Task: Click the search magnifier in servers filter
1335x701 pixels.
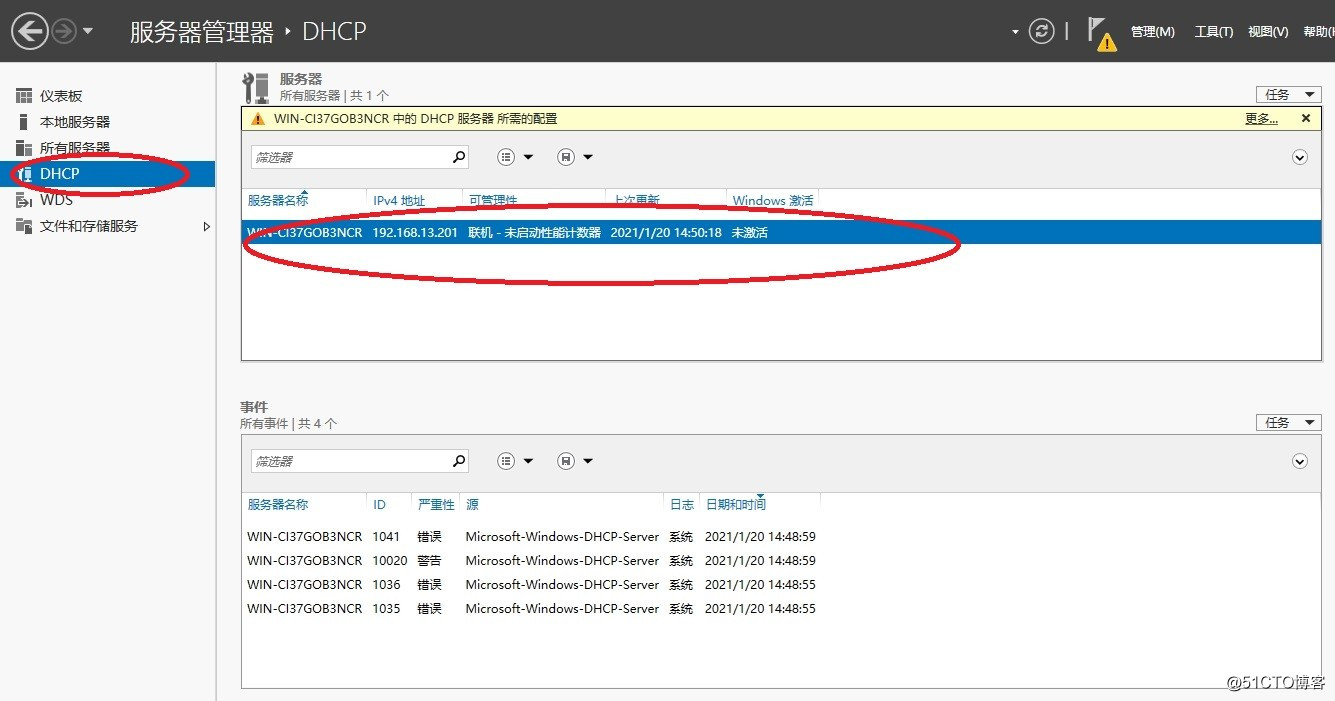Action: pos(458,157)
